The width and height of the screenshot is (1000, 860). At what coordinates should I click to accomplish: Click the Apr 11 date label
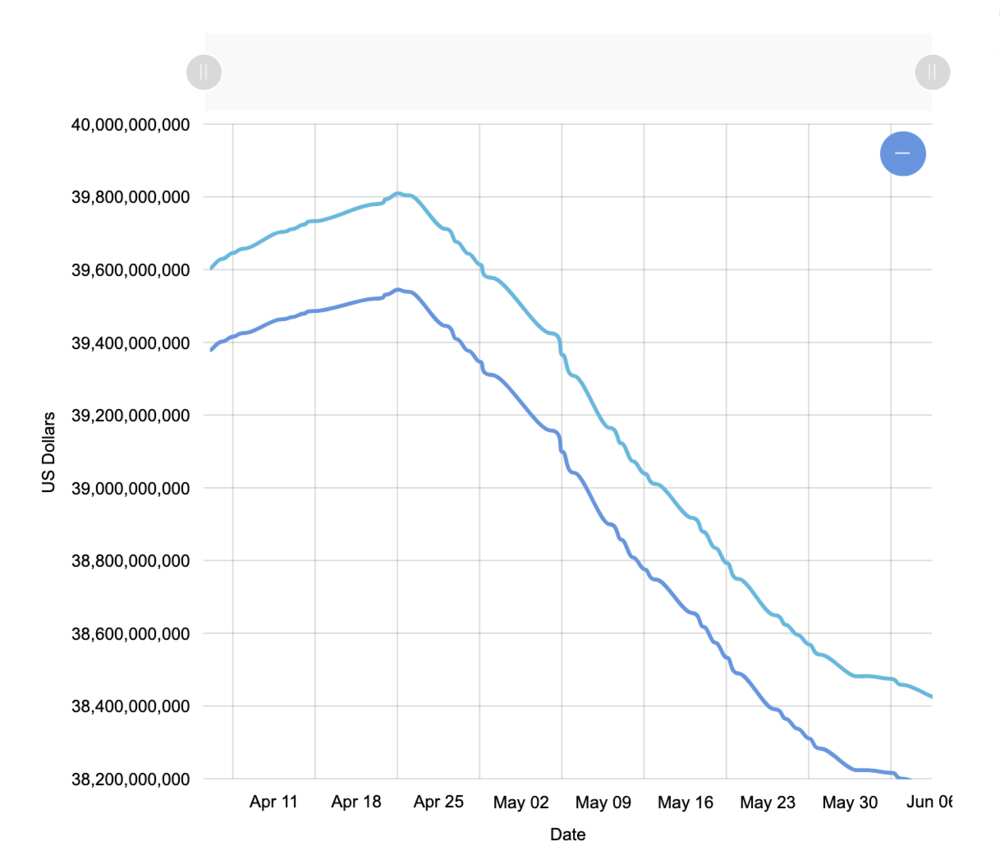pos(274,802)
